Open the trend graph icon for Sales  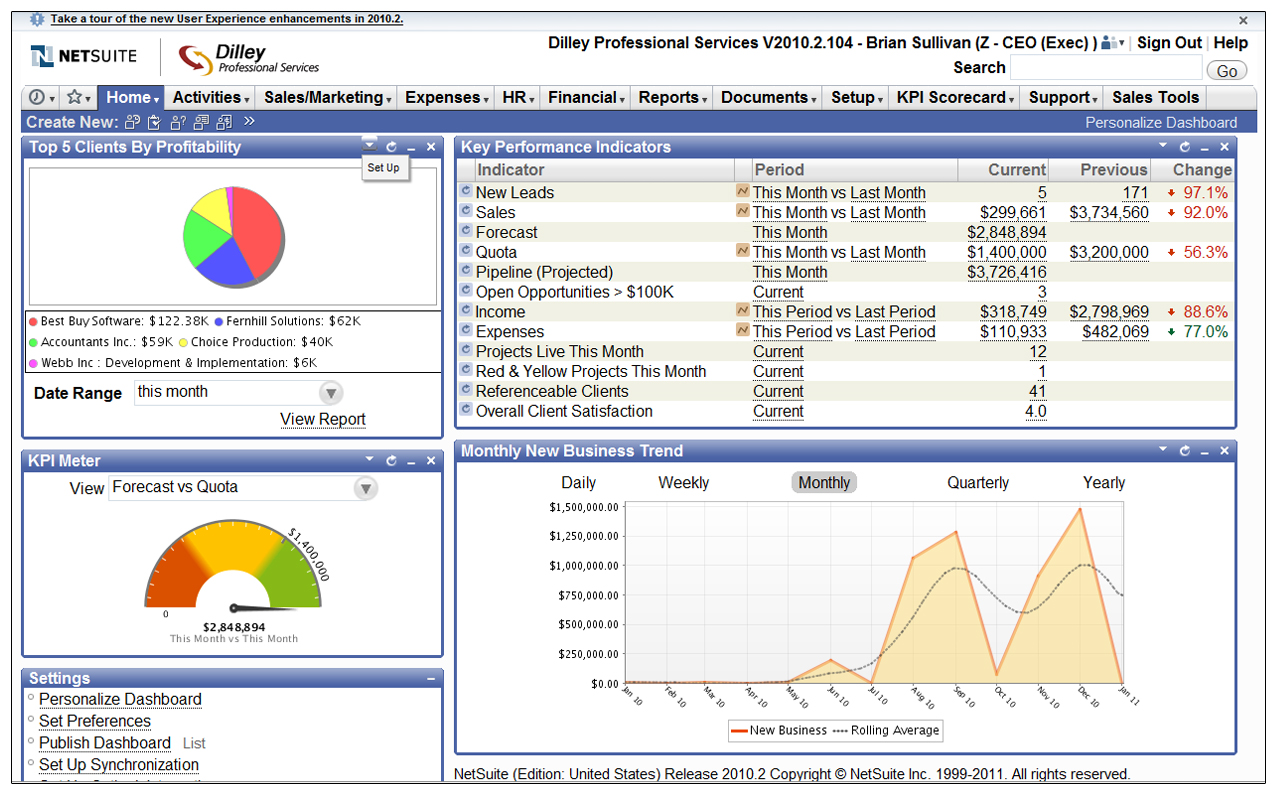(x=743, y=210)
